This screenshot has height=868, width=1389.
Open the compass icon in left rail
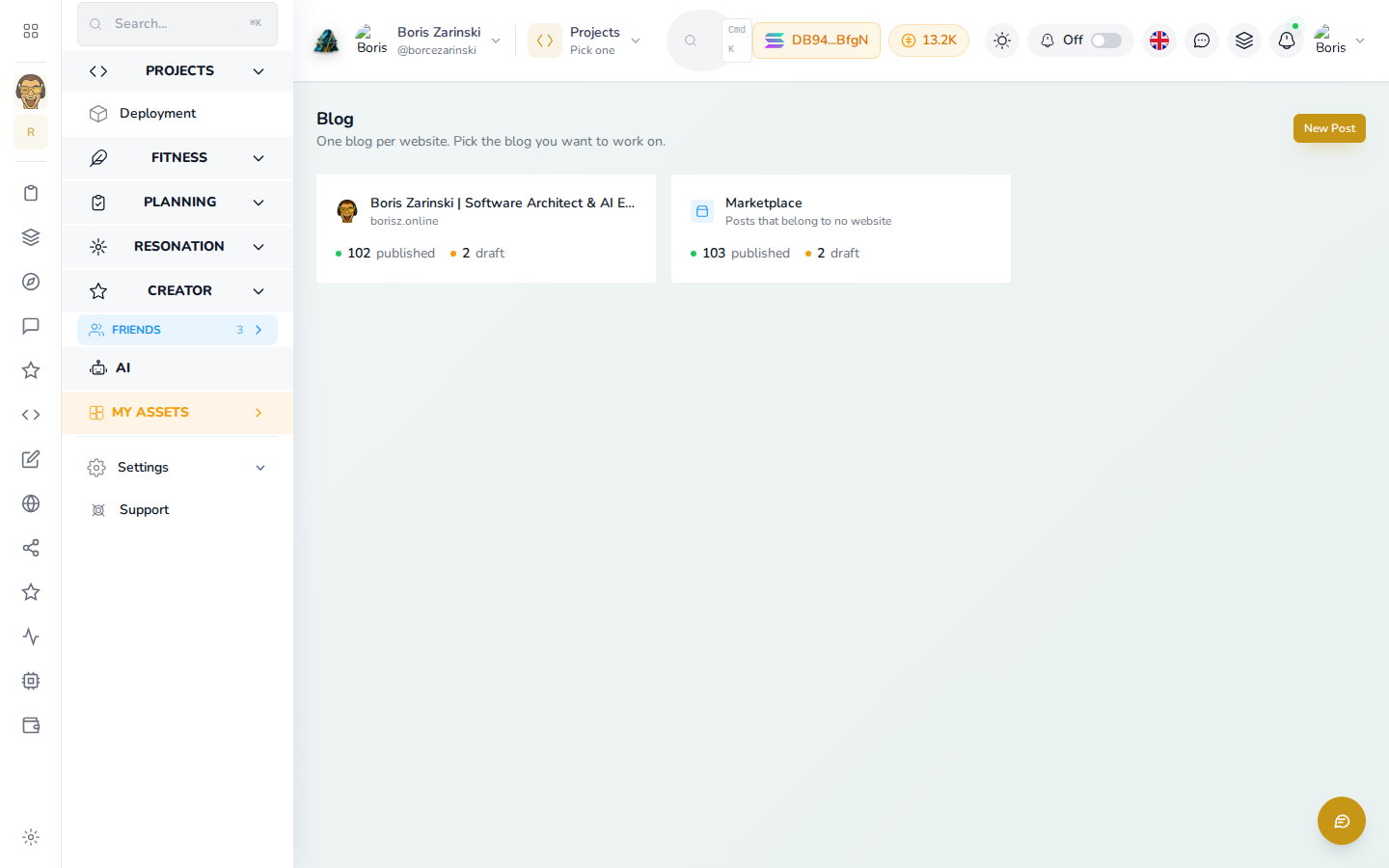(31, 282)
